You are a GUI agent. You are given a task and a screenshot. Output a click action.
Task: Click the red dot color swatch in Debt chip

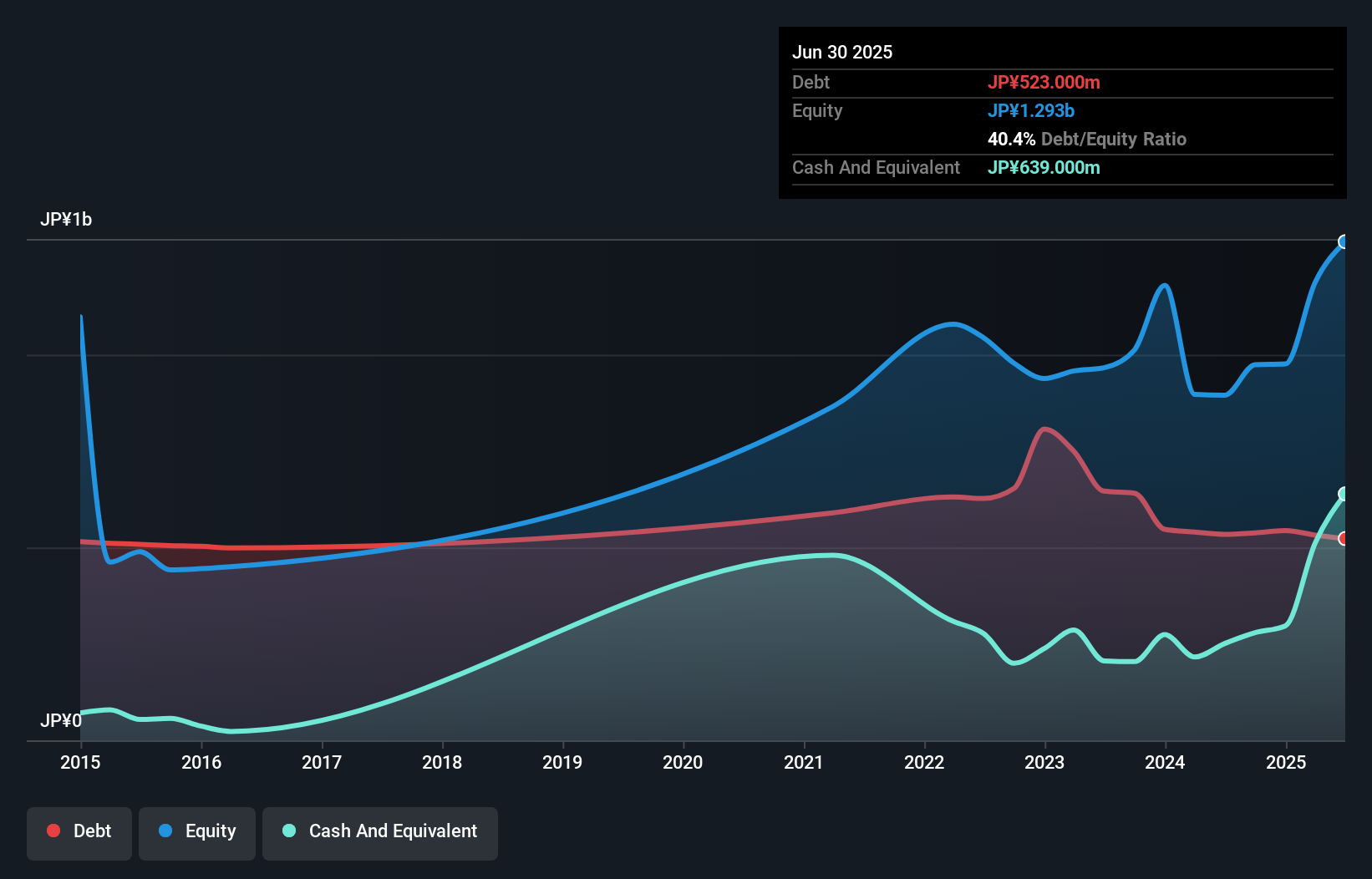click(53, 831)
